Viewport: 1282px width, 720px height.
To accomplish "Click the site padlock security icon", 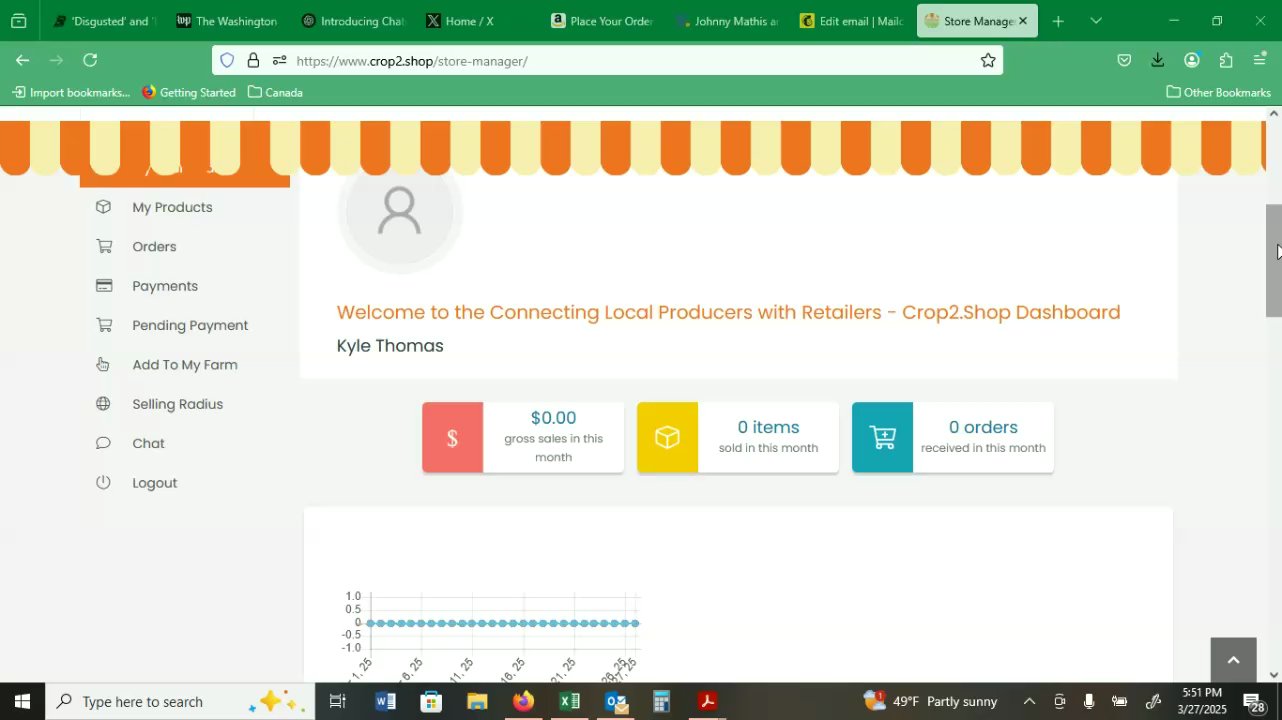I will 253,61.
